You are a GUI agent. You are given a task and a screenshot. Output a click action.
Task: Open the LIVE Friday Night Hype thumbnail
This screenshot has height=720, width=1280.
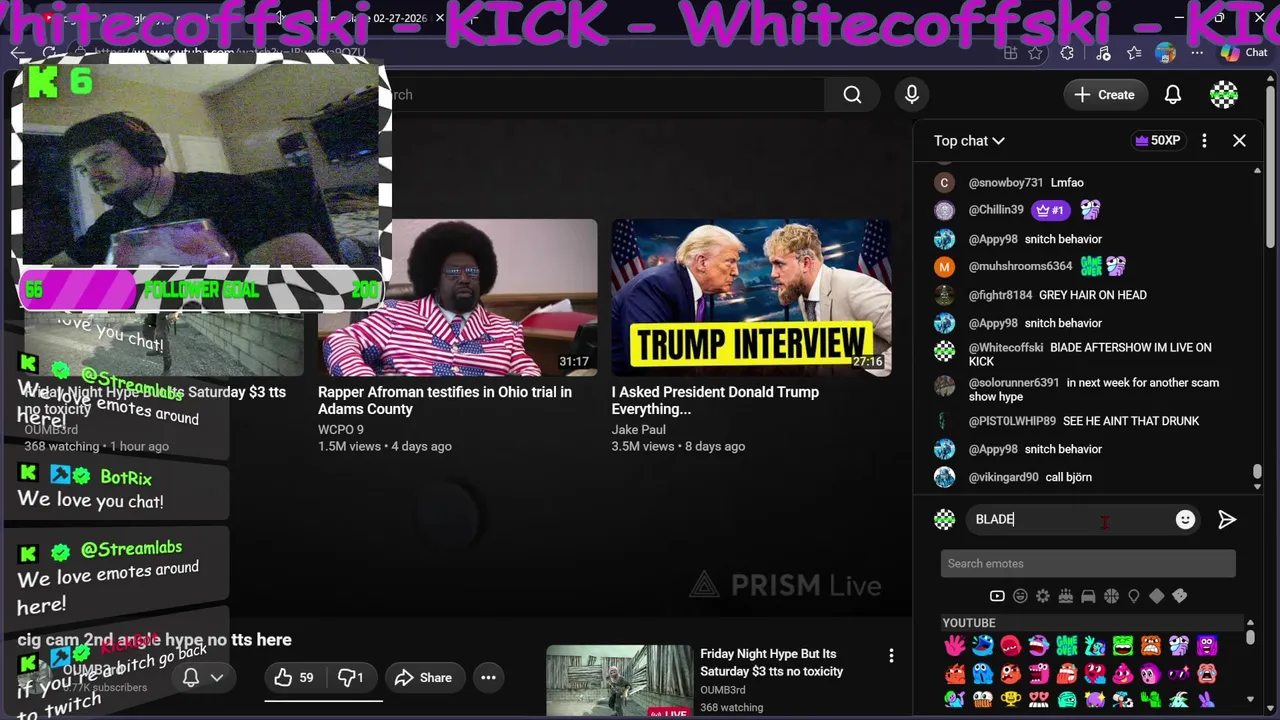click(x=619, y=682)
